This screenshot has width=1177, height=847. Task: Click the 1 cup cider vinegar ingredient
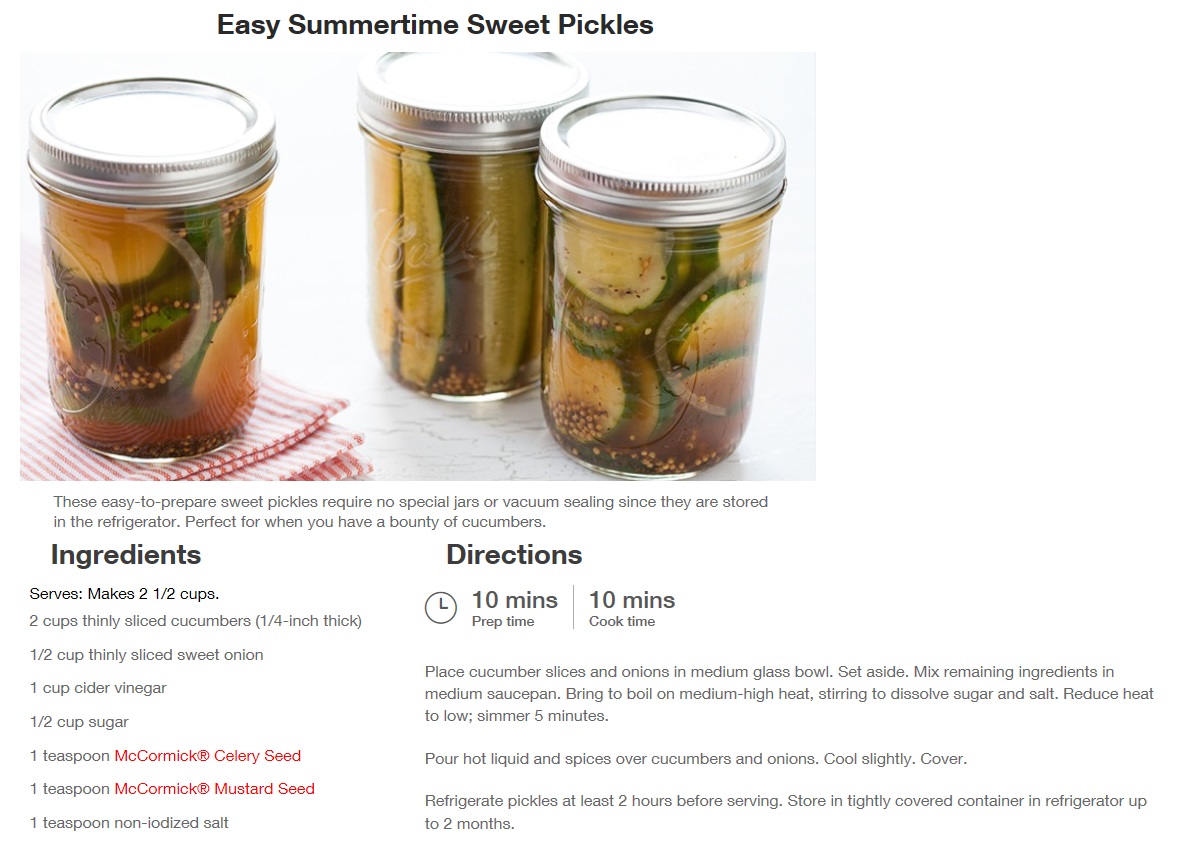98,688
